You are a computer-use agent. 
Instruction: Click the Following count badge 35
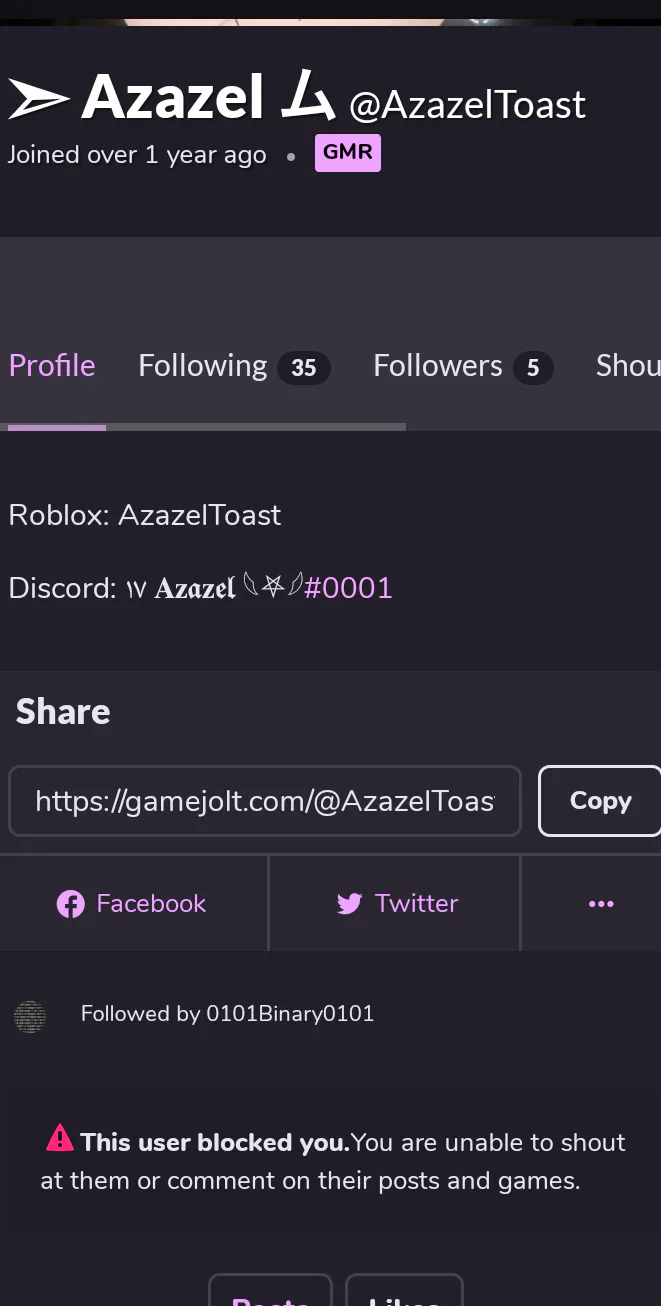click(x=304, y=368)
